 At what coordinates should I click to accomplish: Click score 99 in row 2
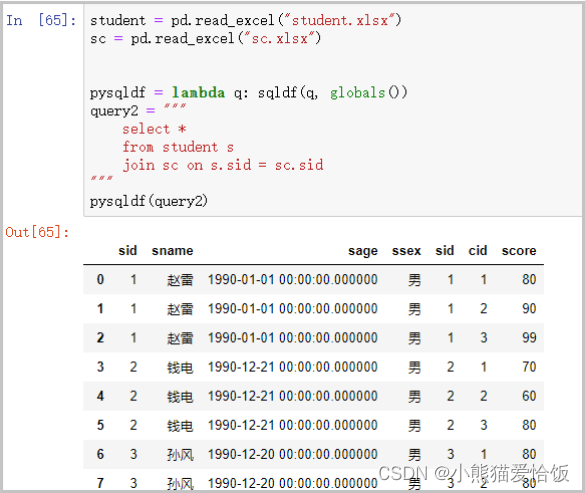click(529, 338)
